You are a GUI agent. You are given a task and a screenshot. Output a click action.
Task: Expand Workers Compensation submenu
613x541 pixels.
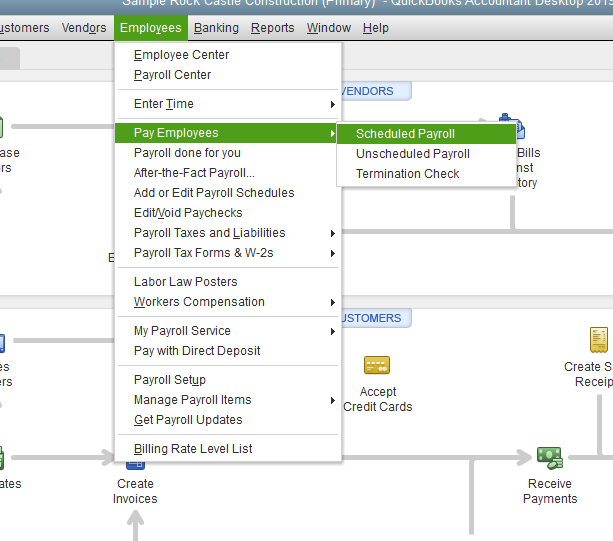pos(228,302)
